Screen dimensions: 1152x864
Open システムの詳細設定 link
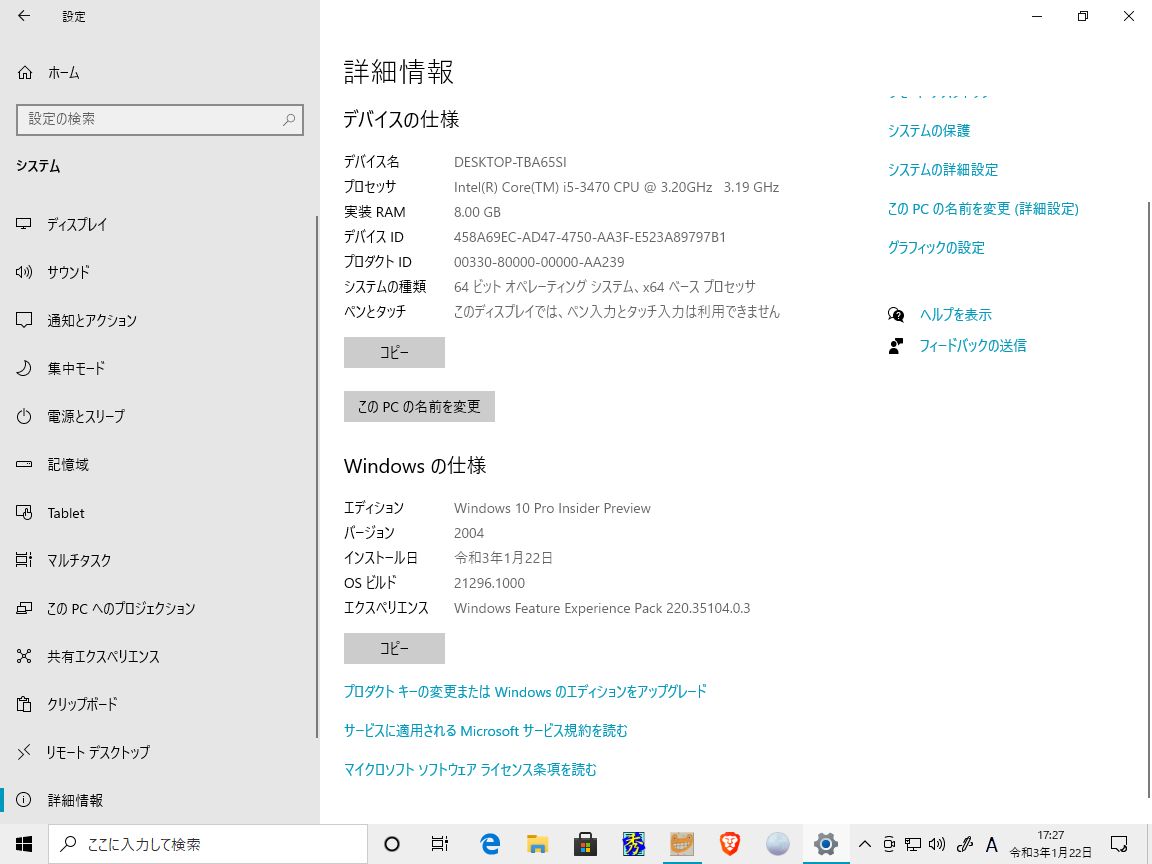coord(943,170)
